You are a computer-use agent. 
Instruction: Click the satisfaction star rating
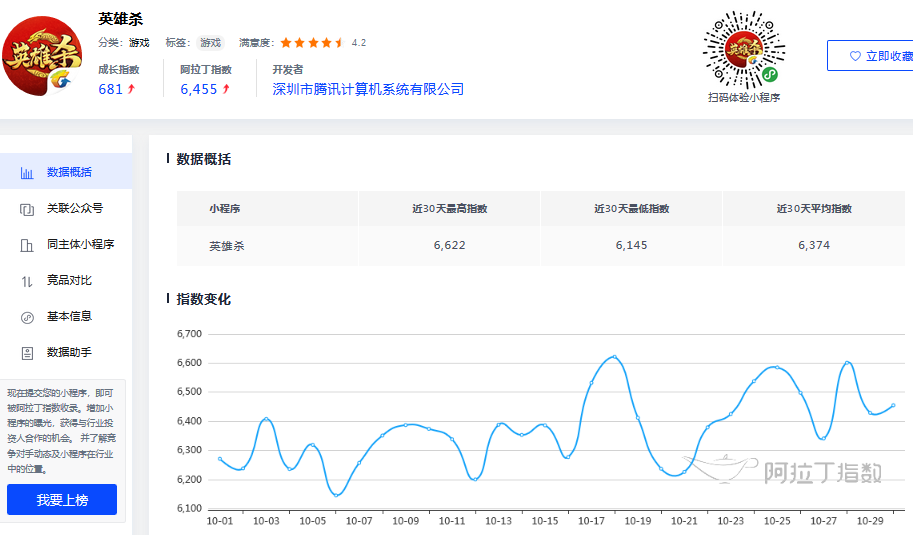point(312,42)
